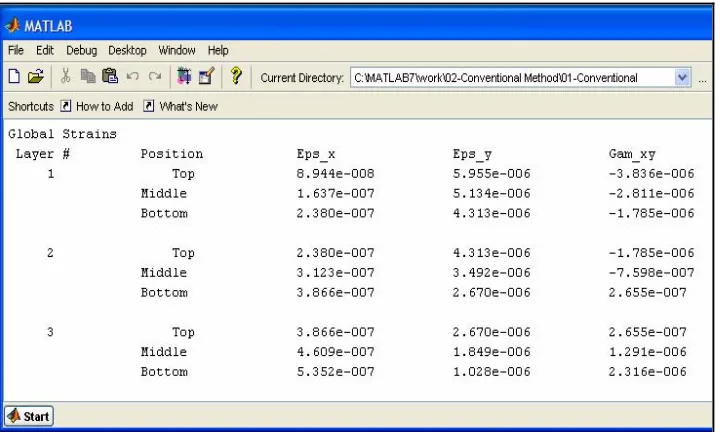Click the Eps_x column header

(x=316, y=155)
